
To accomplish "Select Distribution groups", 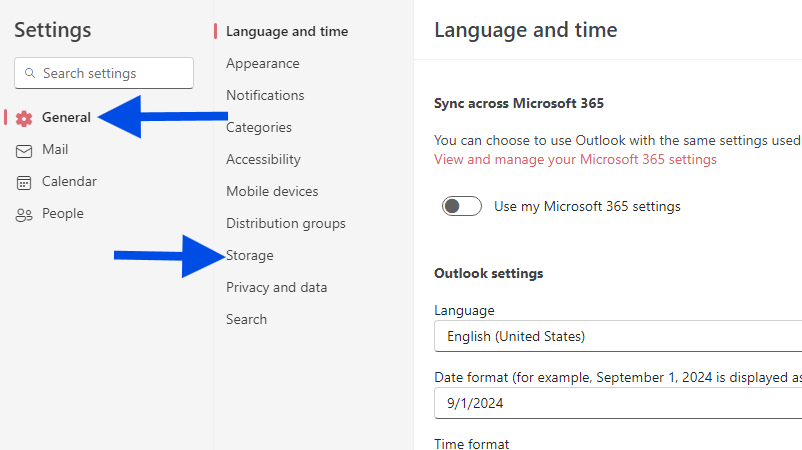I will pos(285,223).
